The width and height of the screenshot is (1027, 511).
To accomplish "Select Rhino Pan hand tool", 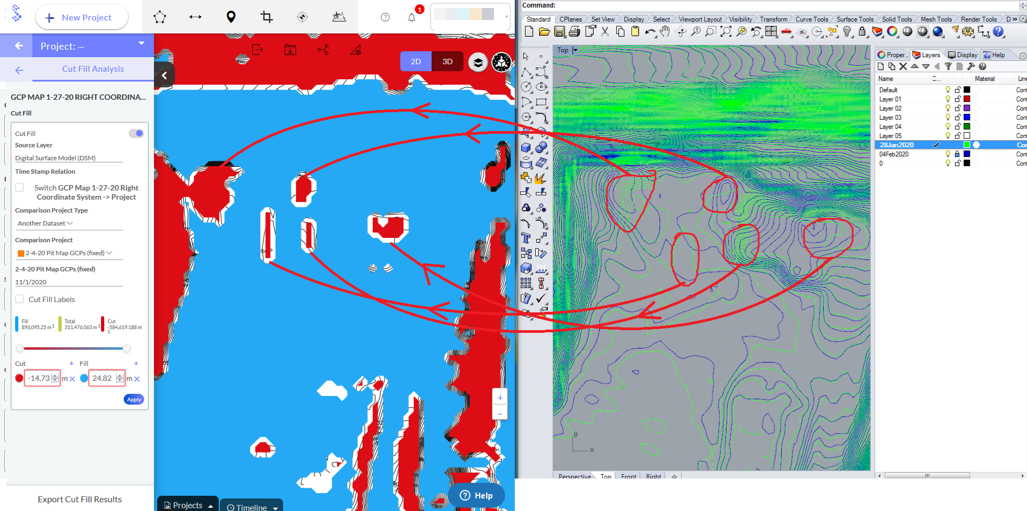I will [665, 31].
